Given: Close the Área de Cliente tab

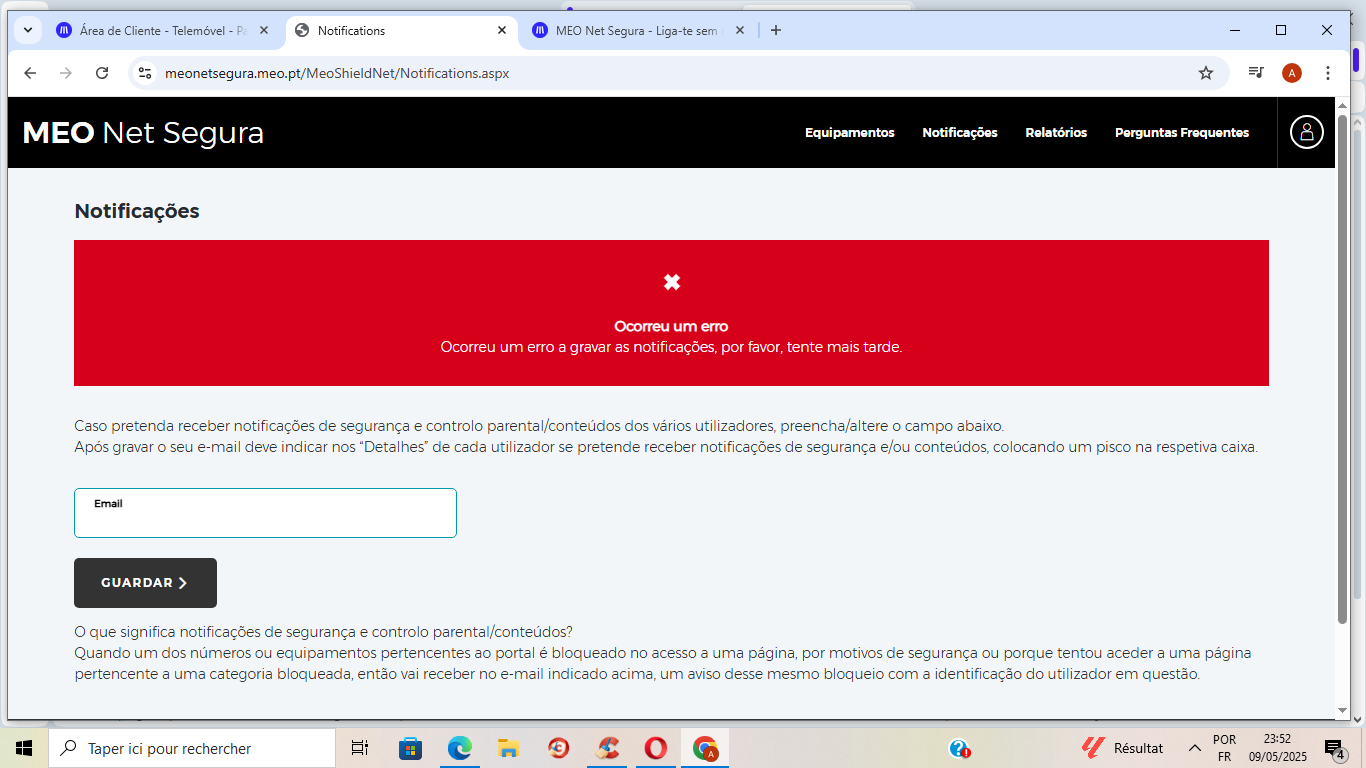Looking at the screenshot, I should [264, 31].
